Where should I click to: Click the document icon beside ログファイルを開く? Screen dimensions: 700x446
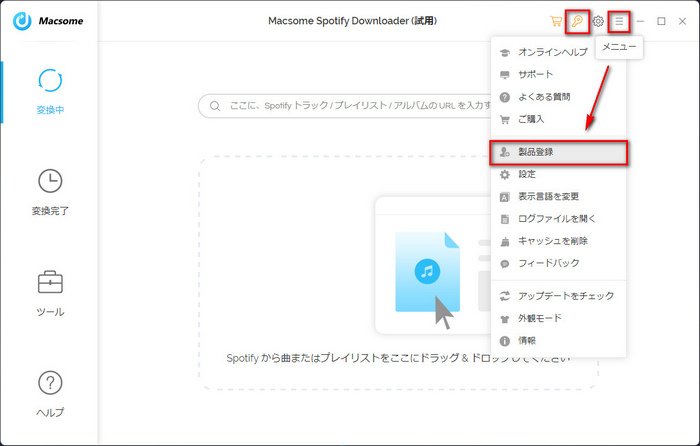504,219
